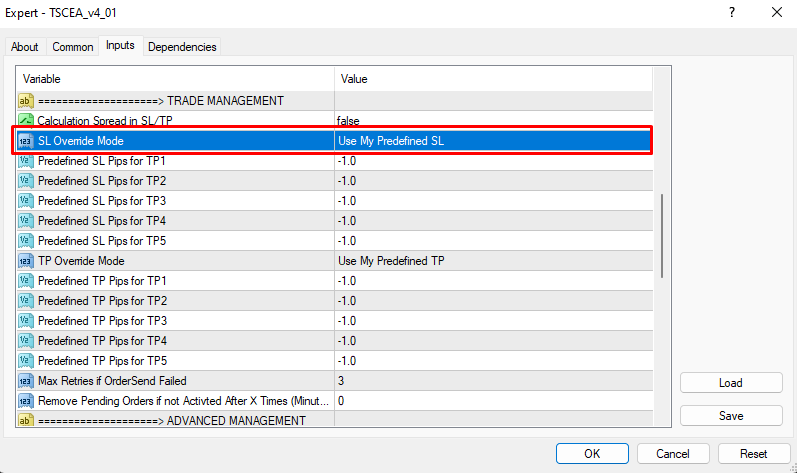
Task: Edit the Max Retries if OrderSend Failed value
Action: (490, 381)
